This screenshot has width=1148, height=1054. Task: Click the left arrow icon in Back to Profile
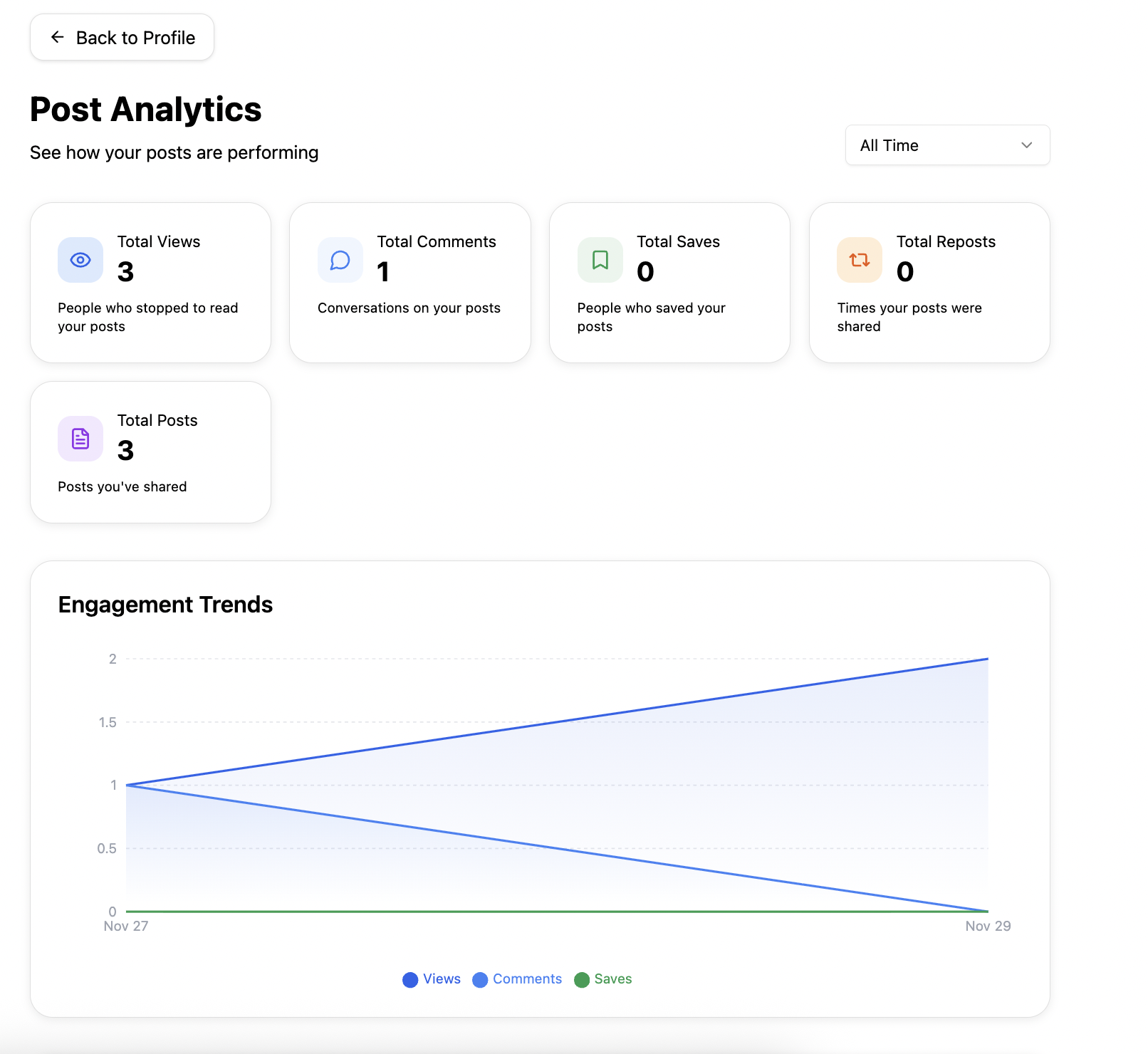click(58, 37)
